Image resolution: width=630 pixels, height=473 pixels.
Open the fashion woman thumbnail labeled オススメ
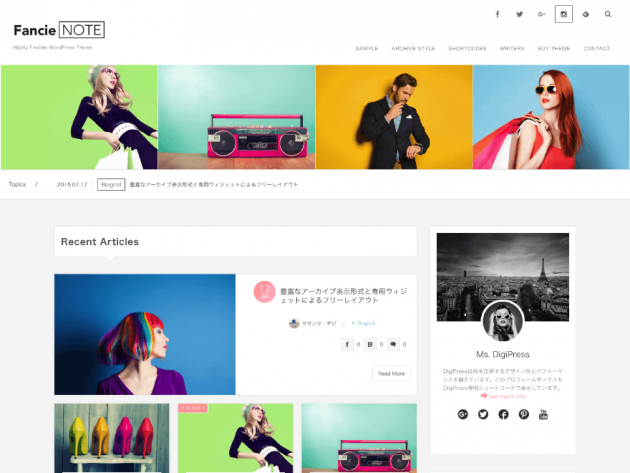click(235, 438)
